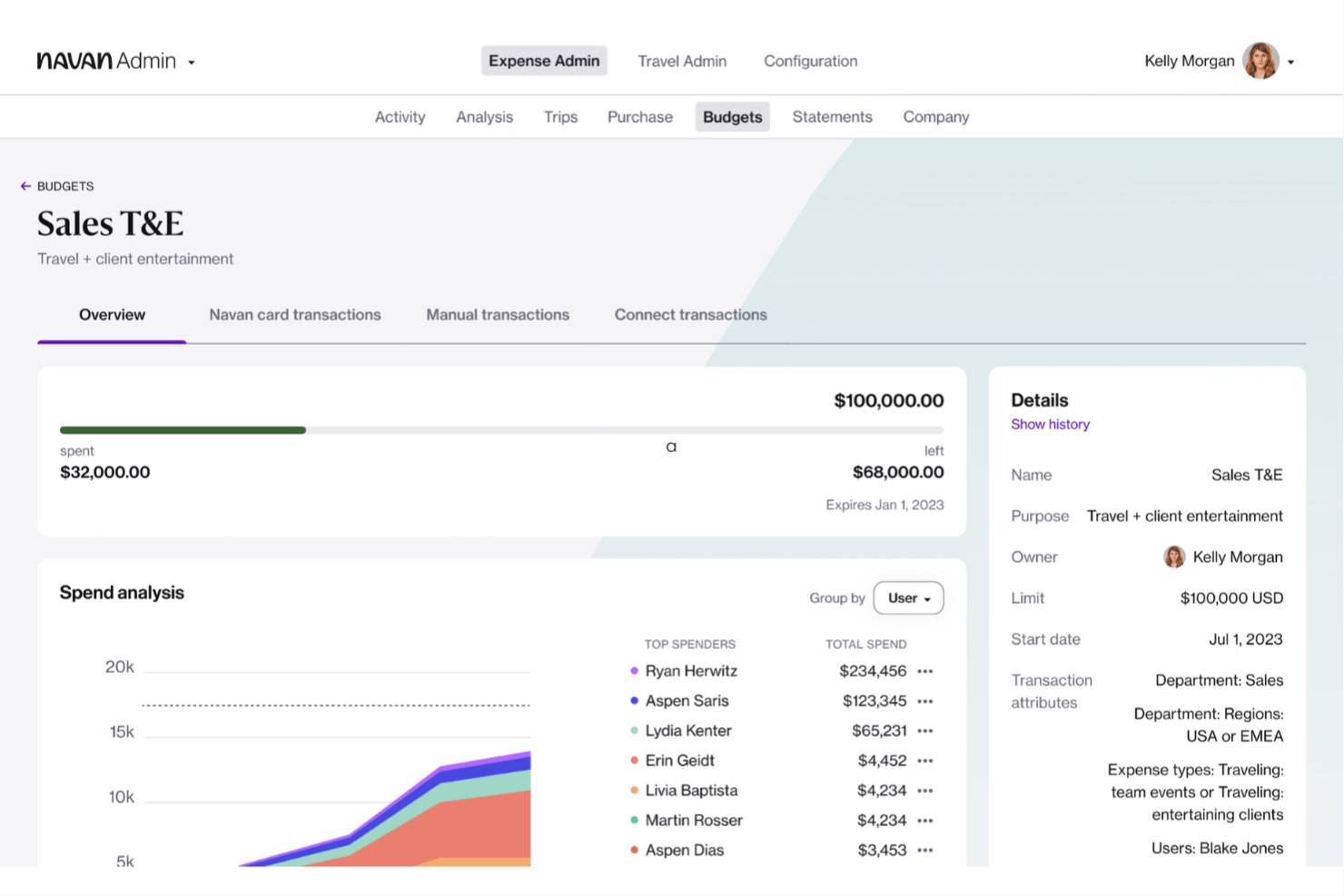
Task: Open options for Aspen Saris's spend entry
Action: coord(925,701)
